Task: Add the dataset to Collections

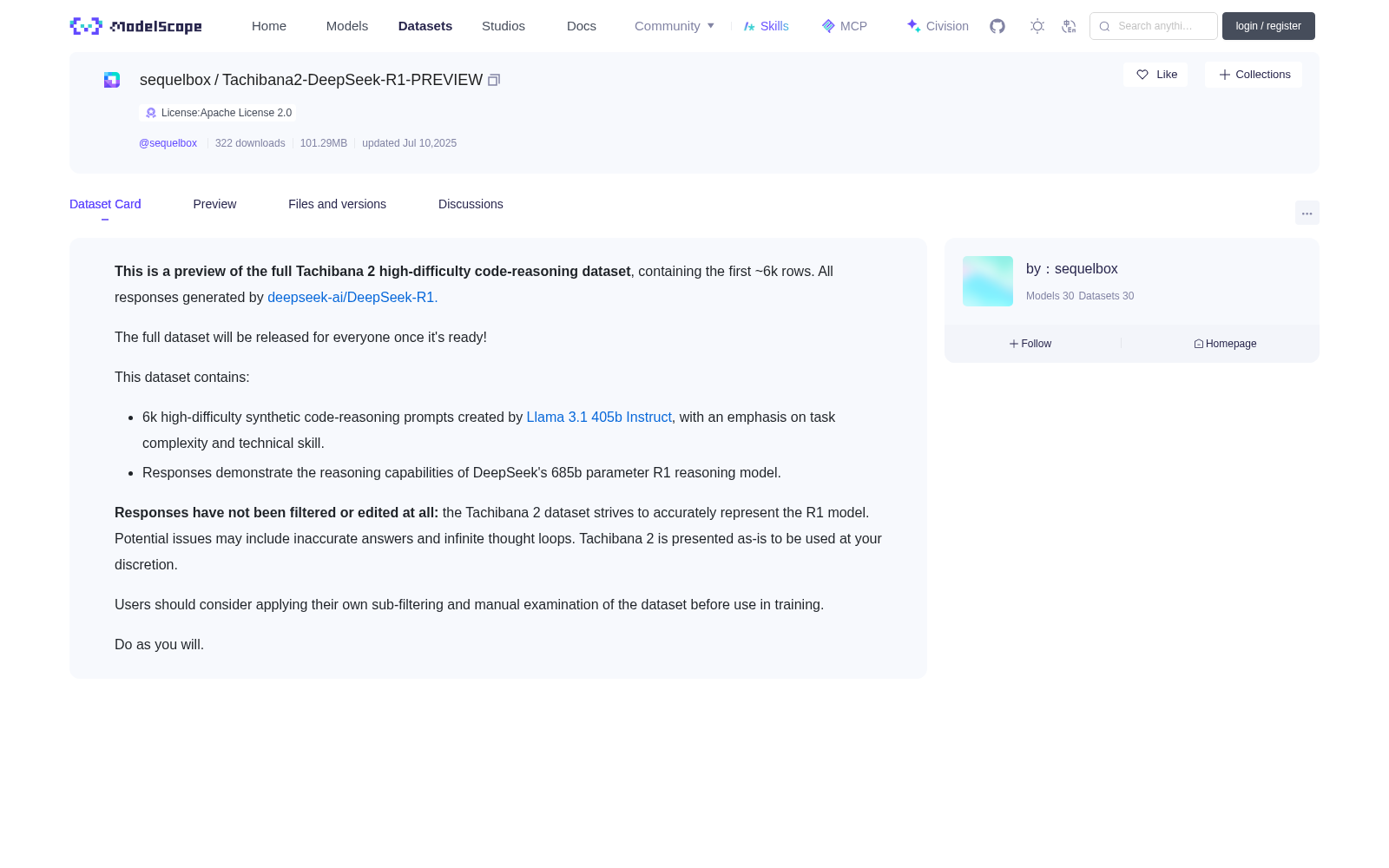Action: [1254, 75]
